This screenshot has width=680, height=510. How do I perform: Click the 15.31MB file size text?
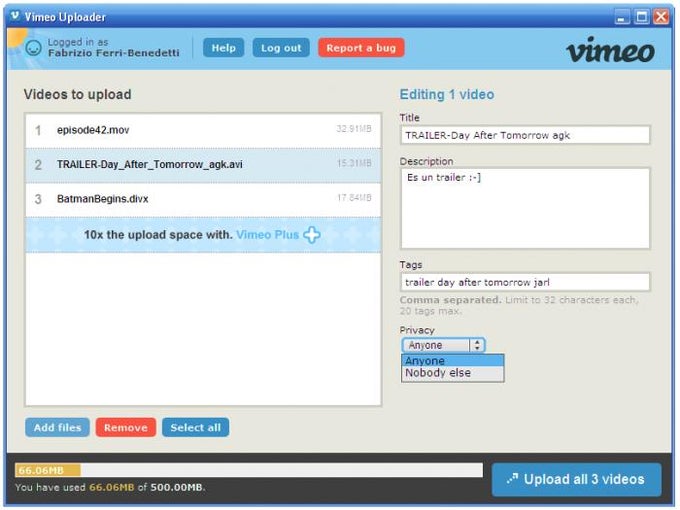click(354, 163)
